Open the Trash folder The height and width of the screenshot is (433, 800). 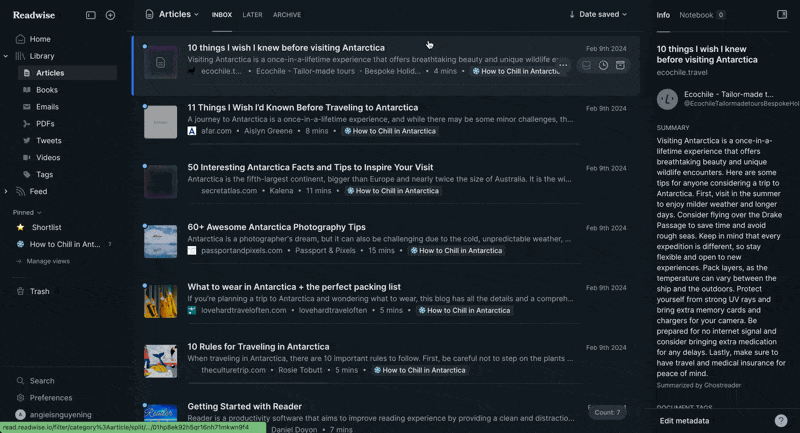[39, 291]
